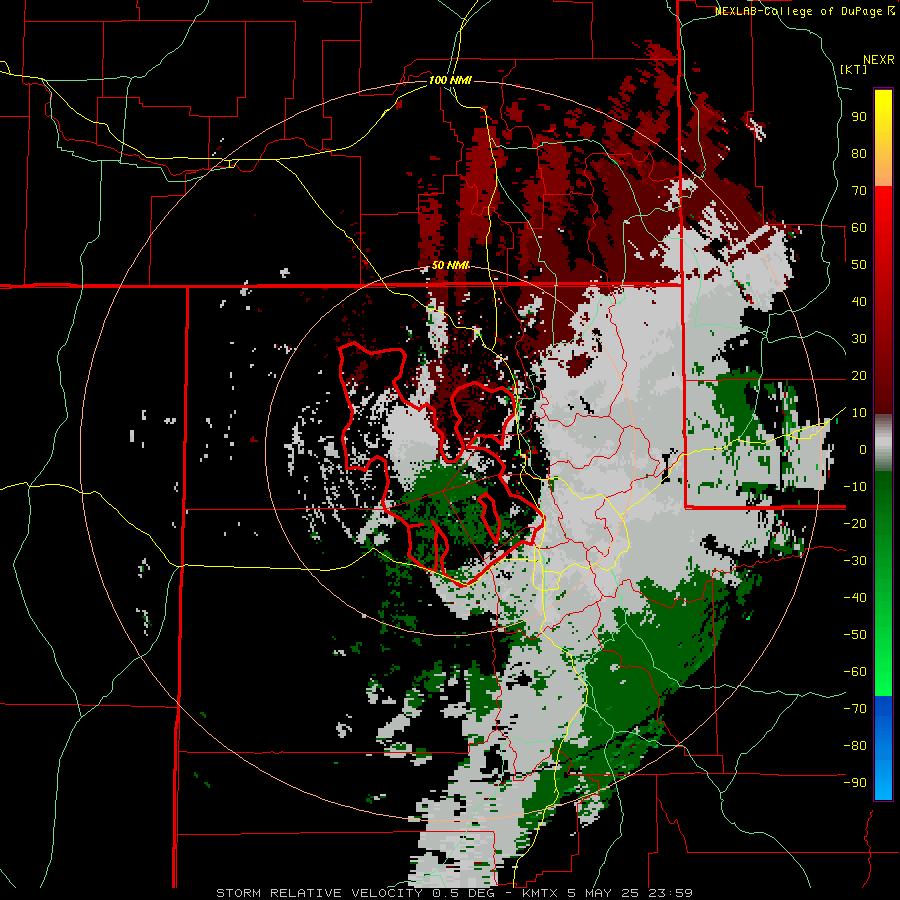
Task: Select the 80 value on velocity scale
Action: tap(859, 154)
